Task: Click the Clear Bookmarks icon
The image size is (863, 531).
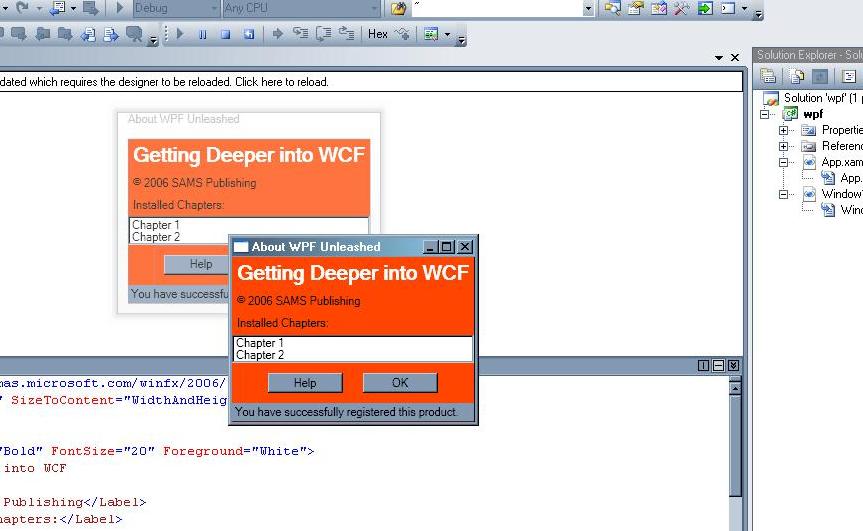Action: (x=134, y=34)
